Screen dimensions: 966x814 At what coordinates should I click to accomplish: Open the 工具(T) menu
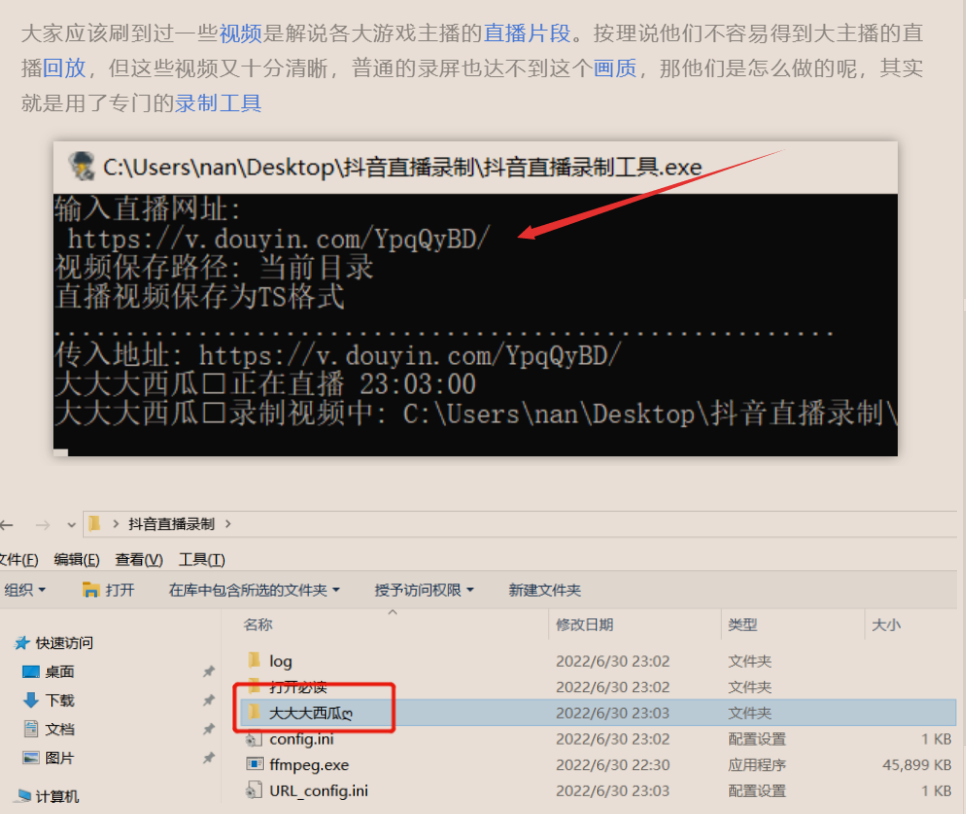pyautogui.click(x=201, y=559)
